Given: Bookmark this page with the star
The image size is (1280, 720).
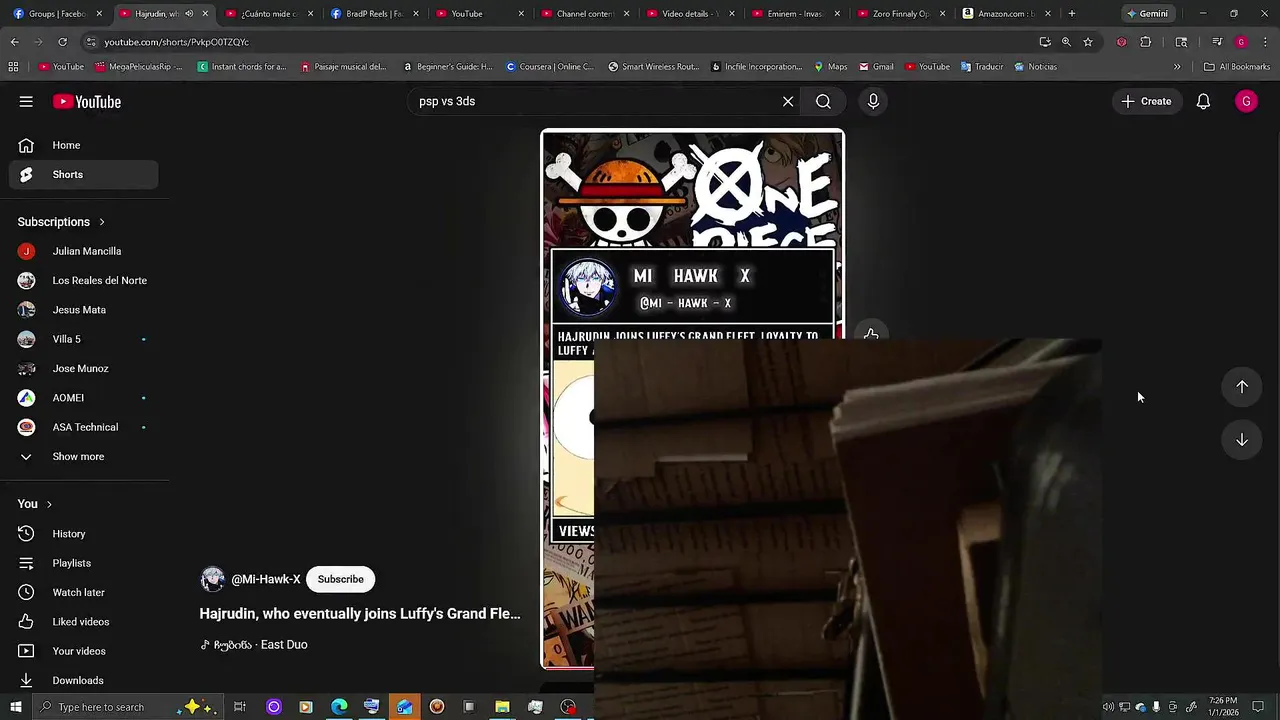Looking at the screenshot, I should point(1088,42).
